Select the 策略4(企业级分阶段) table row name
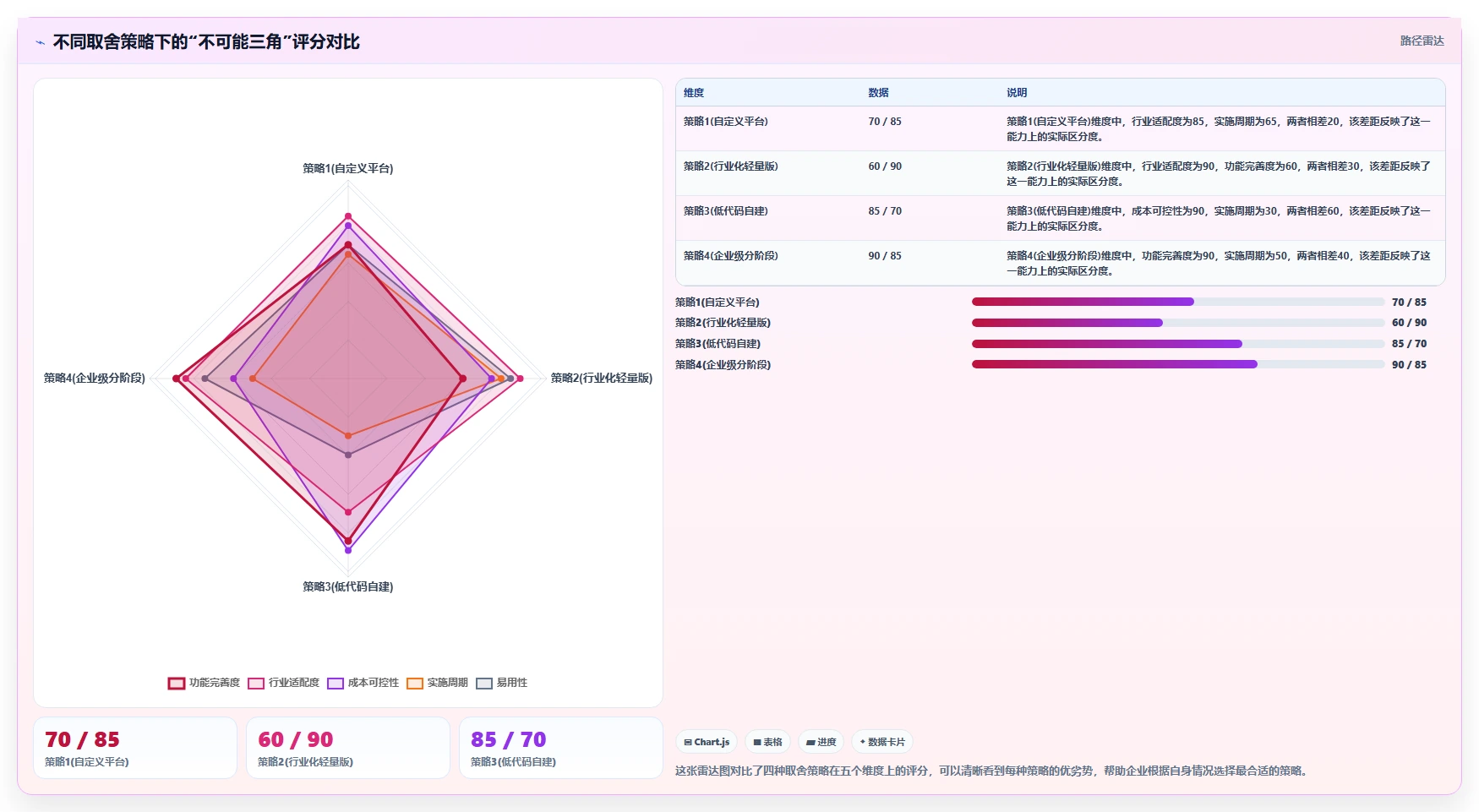The width and height of the screenshot is (1479, 812). coord(730,256)
